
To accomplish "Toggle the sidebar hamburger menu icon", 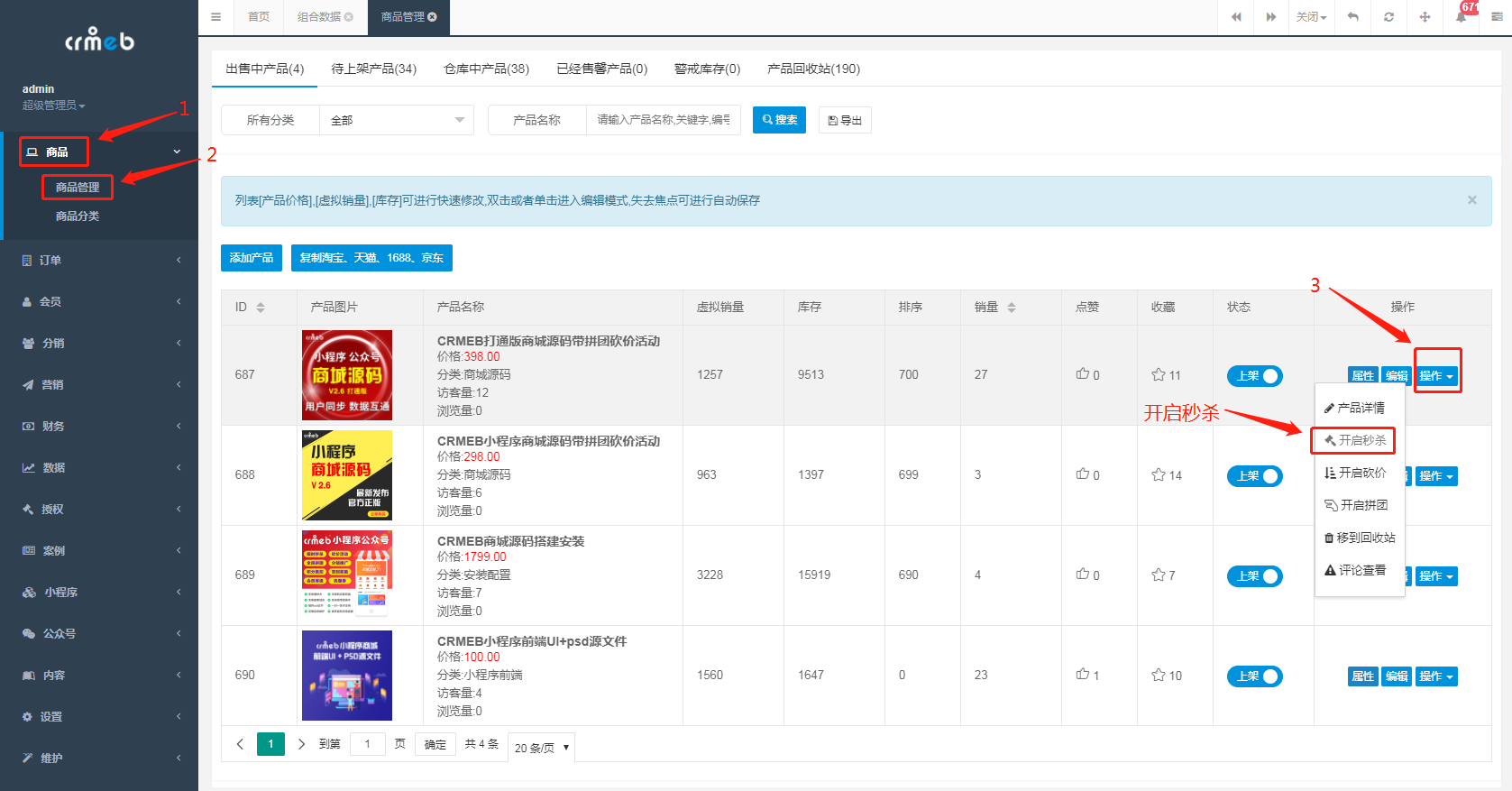I will 215,17.
